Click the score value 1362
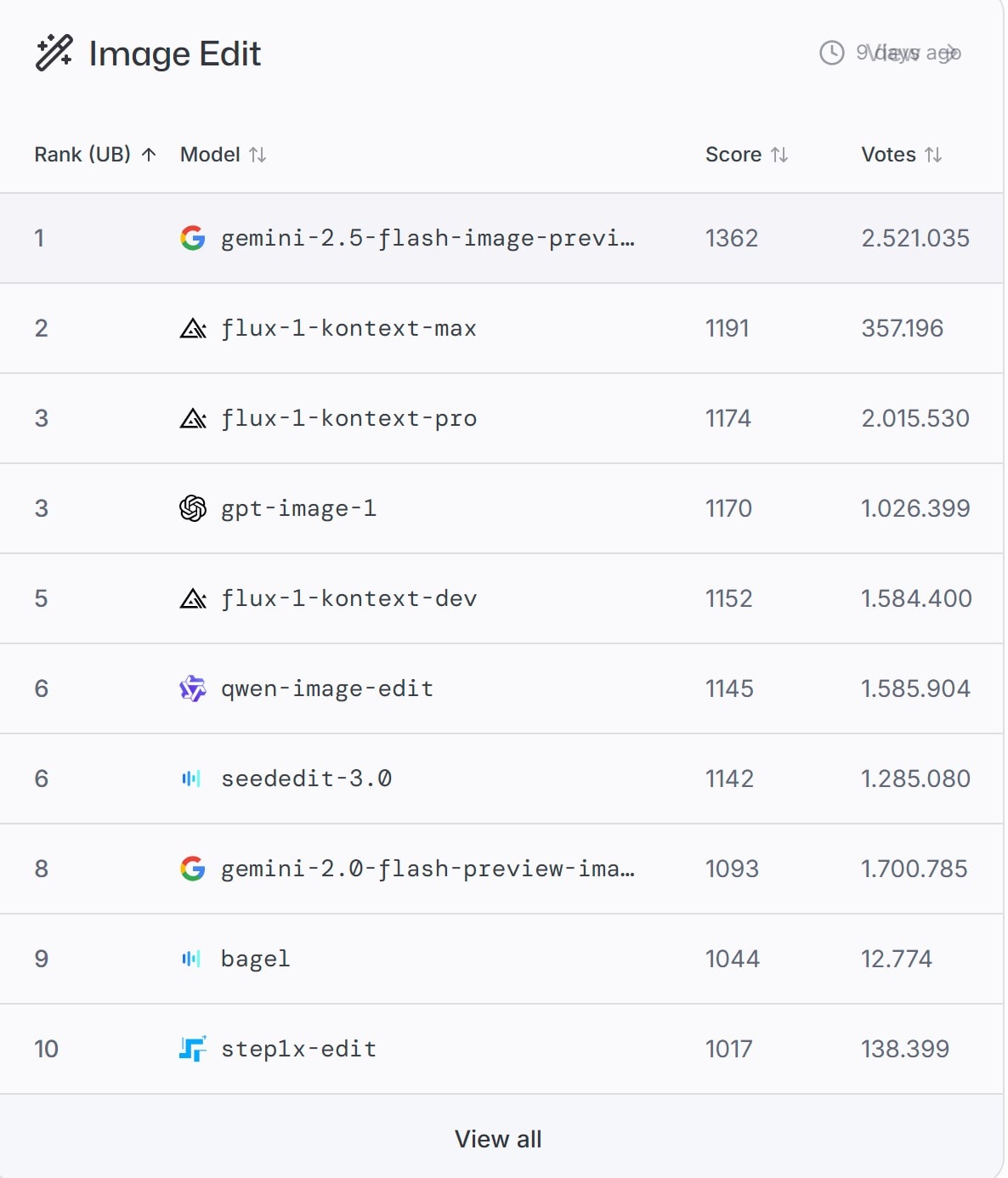The height and width of the screenshot is (1178, 1008). pyautogui.click(x=732, y=238)
